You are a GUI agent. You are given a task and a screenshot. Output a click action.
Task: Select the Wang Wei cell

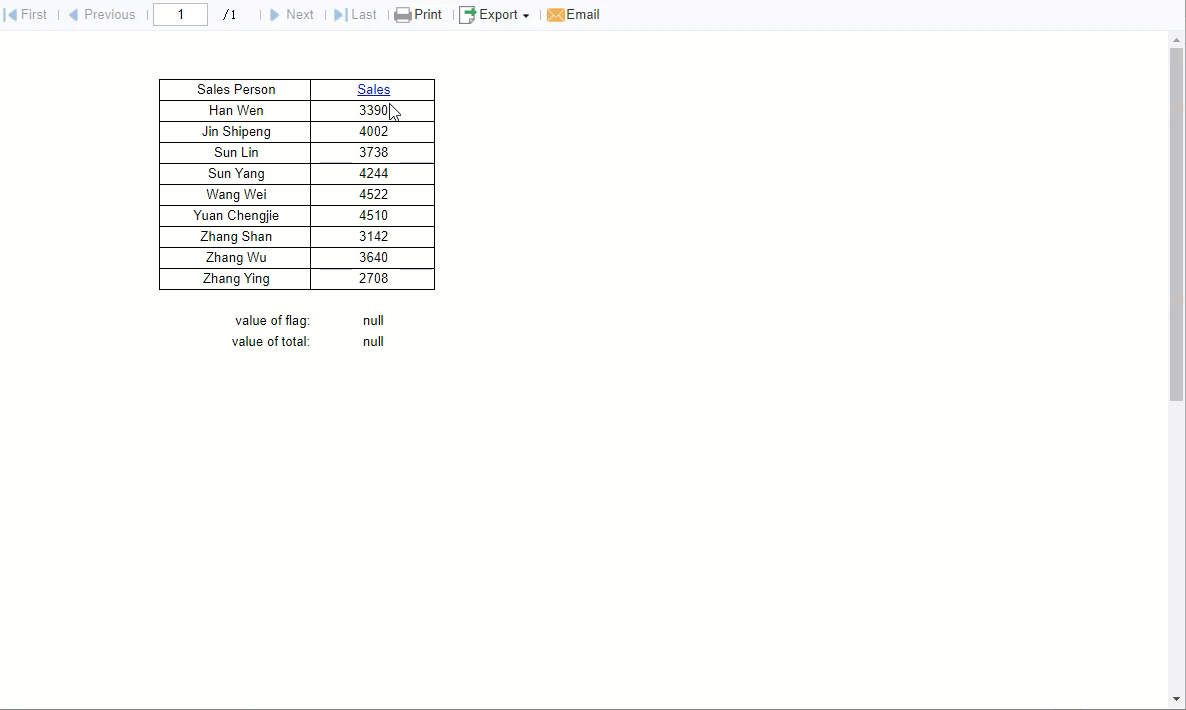tap(235, 195)
